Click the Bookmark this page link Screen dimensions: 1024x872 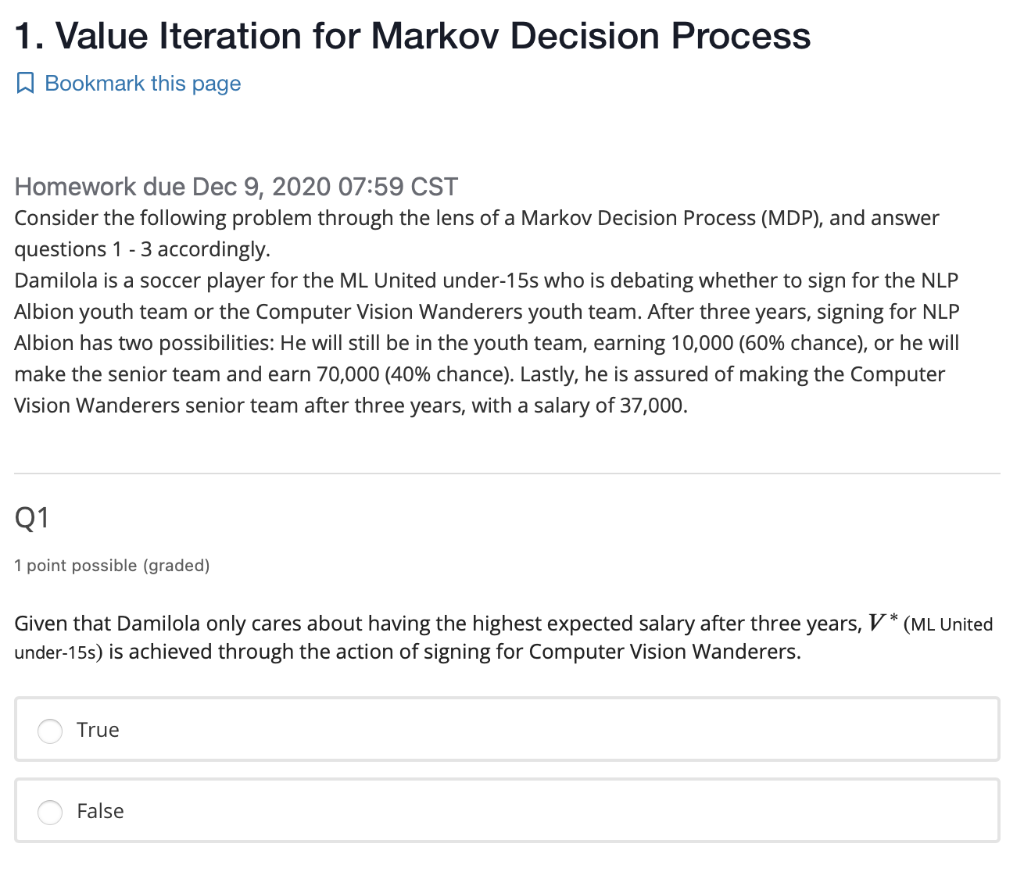(x=141, y=83)
